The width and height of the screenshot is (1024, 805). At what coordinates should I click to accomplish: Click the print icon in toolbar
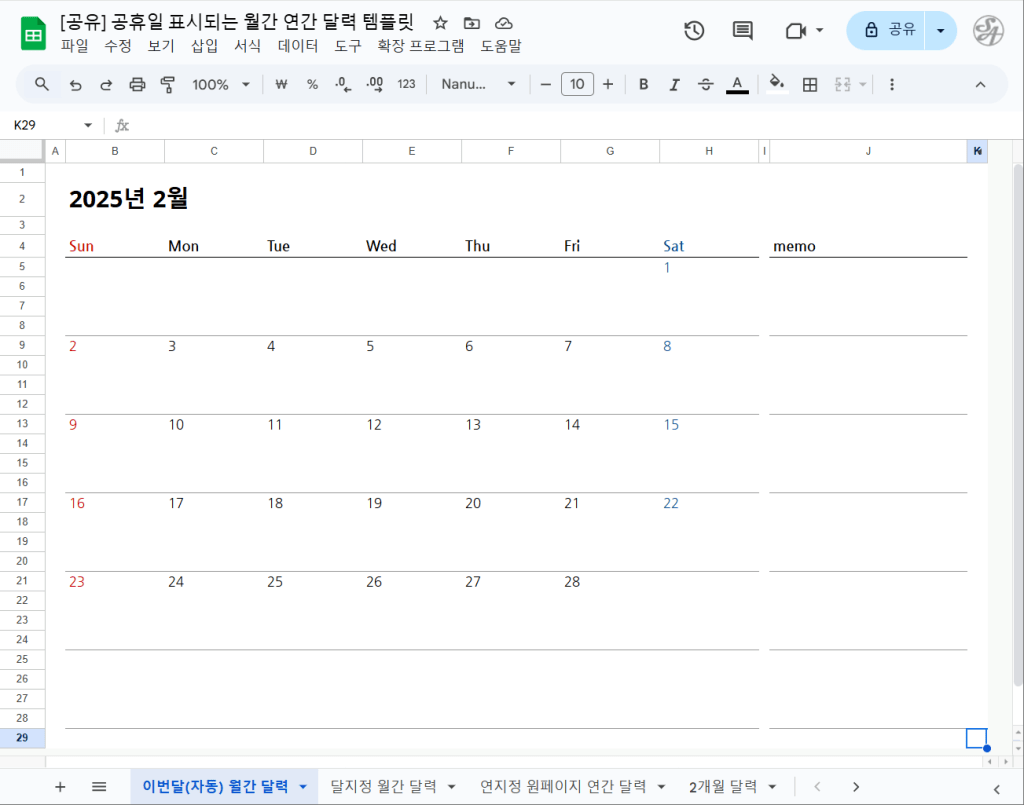pos(138,85)
